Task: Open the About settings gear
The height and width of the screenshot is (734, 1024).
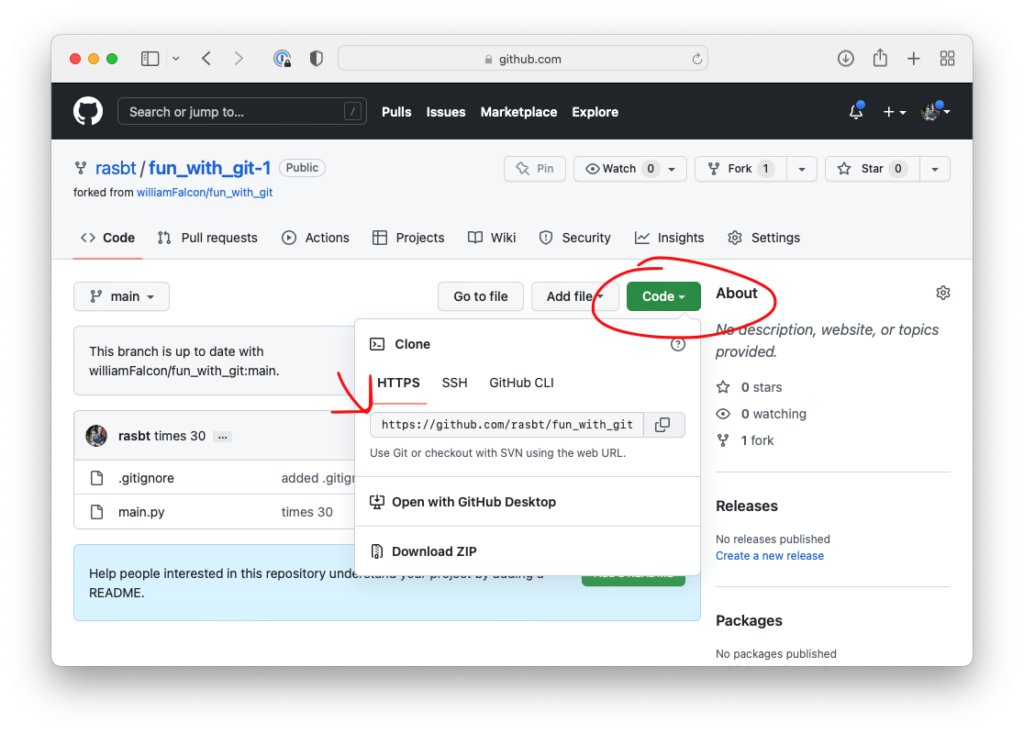Action: tap(942, 292)
